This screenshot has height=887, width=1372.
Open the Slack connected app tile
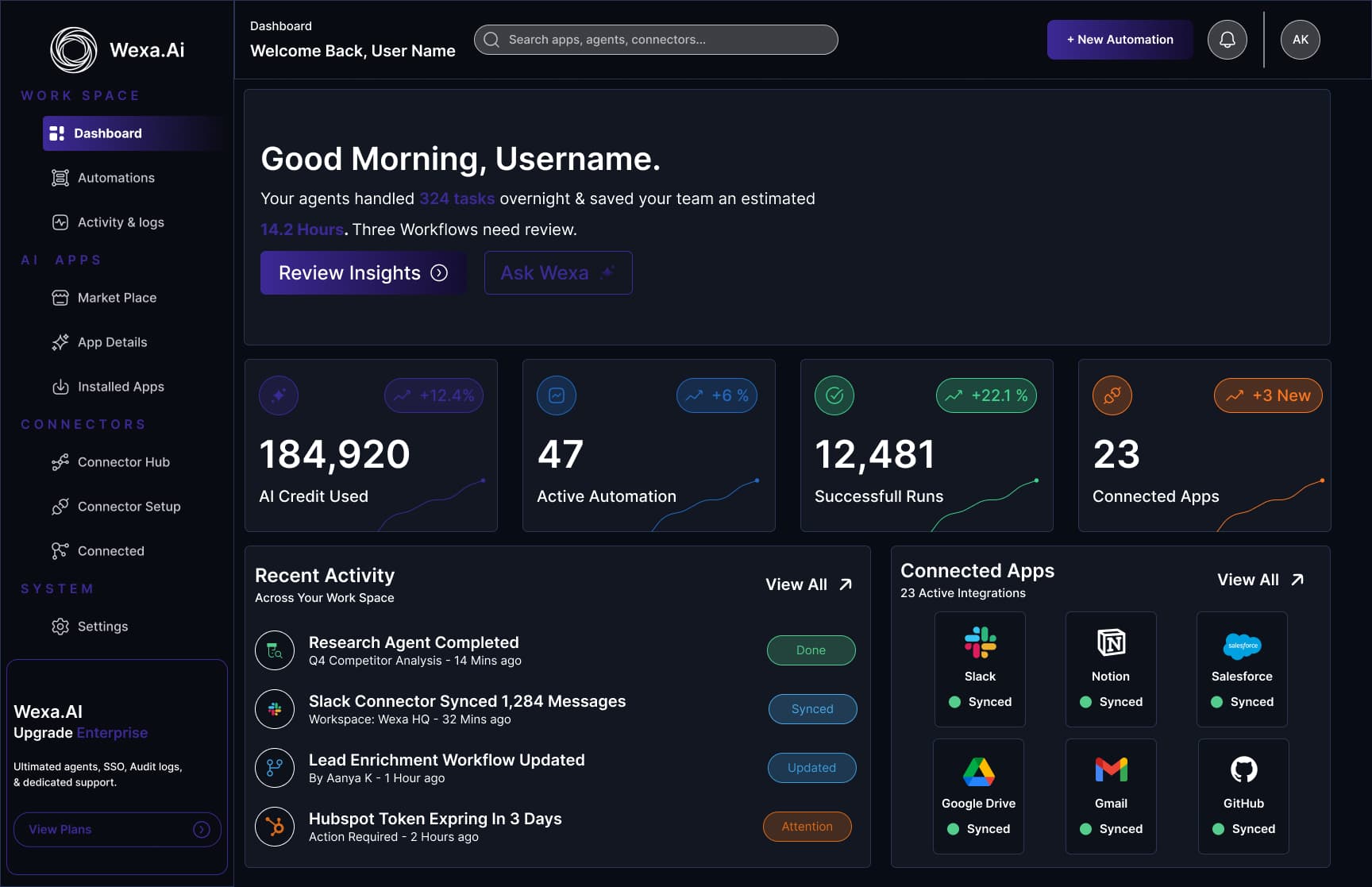tap(980, 669)
